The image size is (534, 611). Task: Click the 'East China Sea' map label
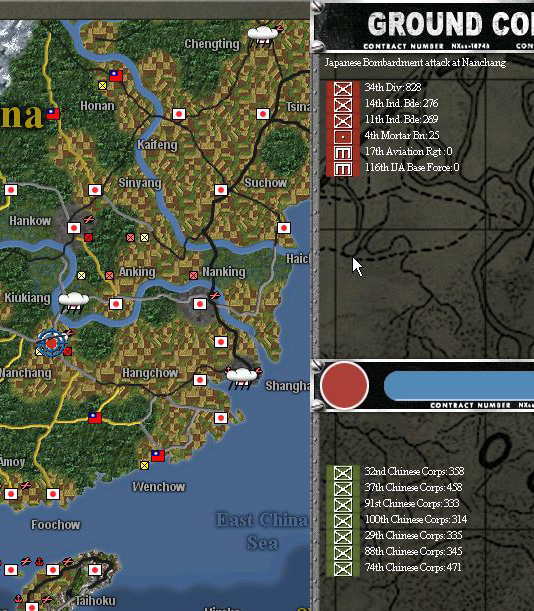tap(262, 531)
